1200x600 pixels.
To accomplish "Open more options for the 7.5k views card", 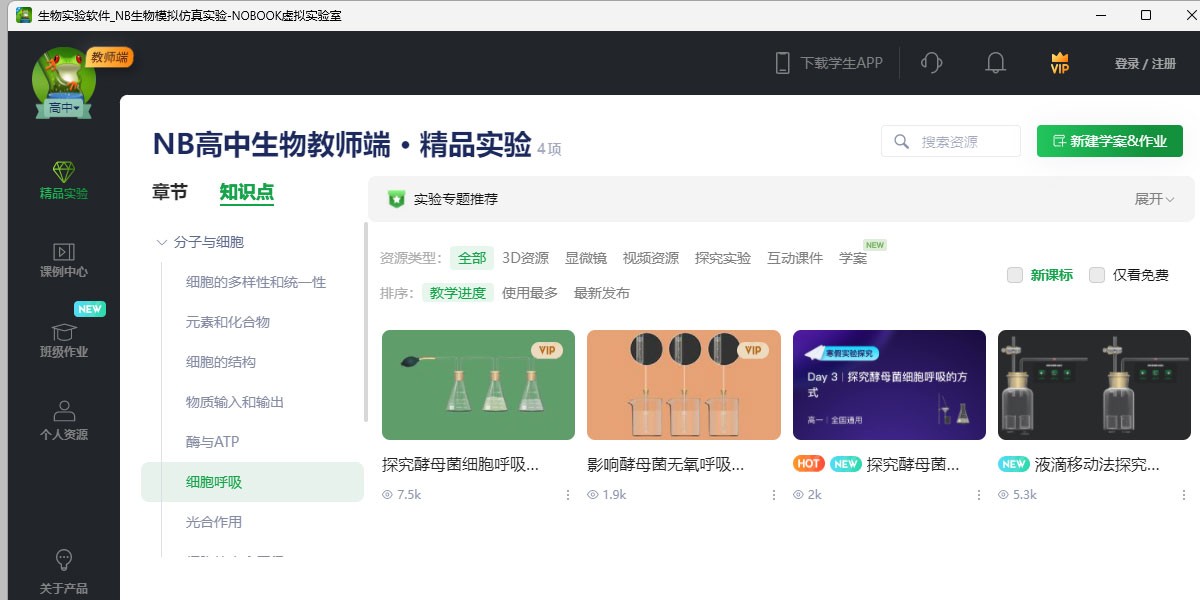I will click(568, 495).
